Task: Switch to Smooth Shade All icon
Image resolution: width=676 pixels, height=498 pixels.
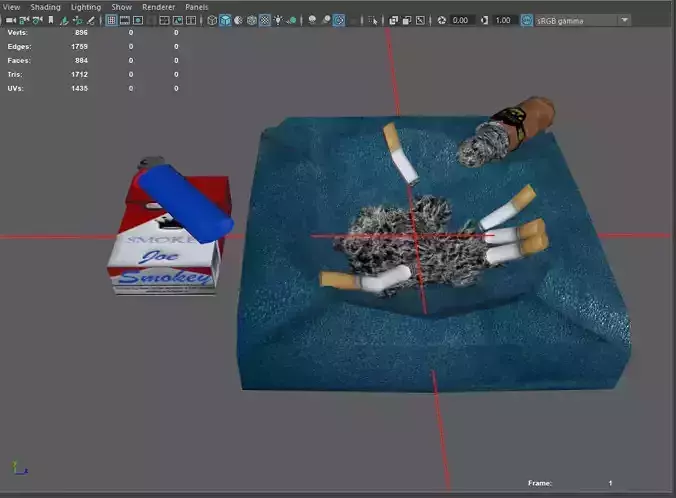Action: [x=225, y=20]
